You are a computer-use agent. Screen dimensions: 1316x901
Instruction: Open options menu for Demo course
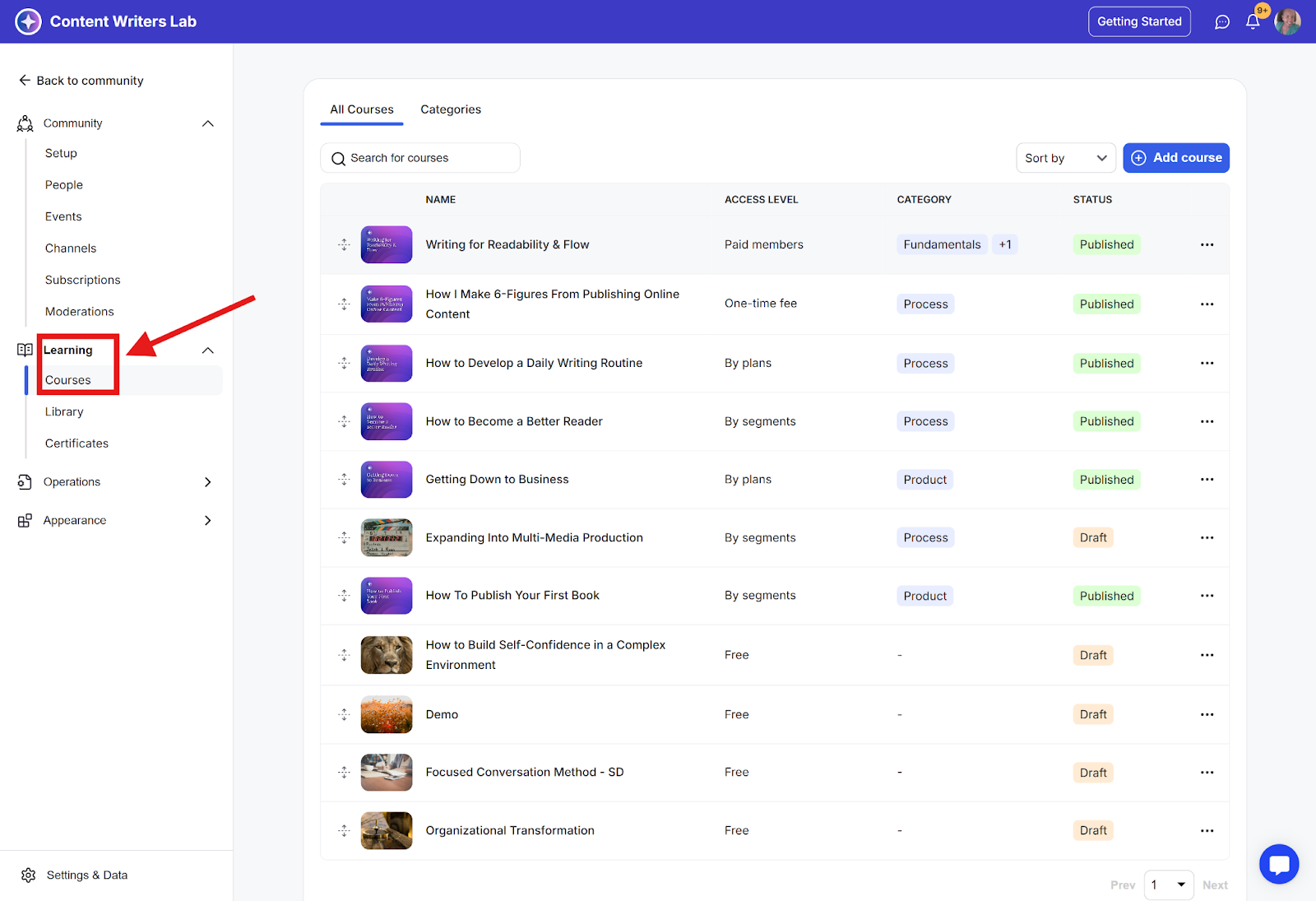[1207, 714]
